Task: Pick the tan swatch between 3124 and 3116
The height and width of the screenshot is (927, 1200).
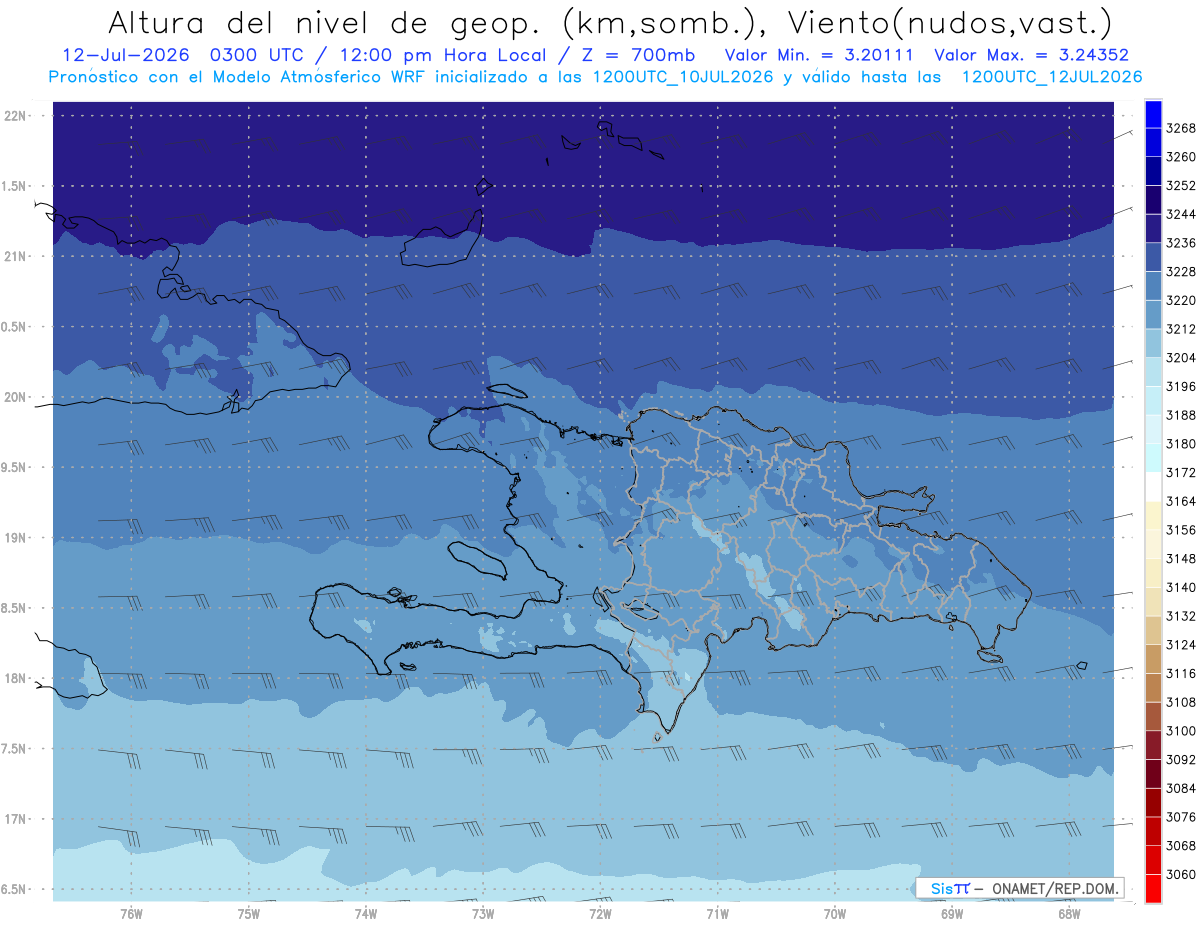Action: tap(1153, 659)
